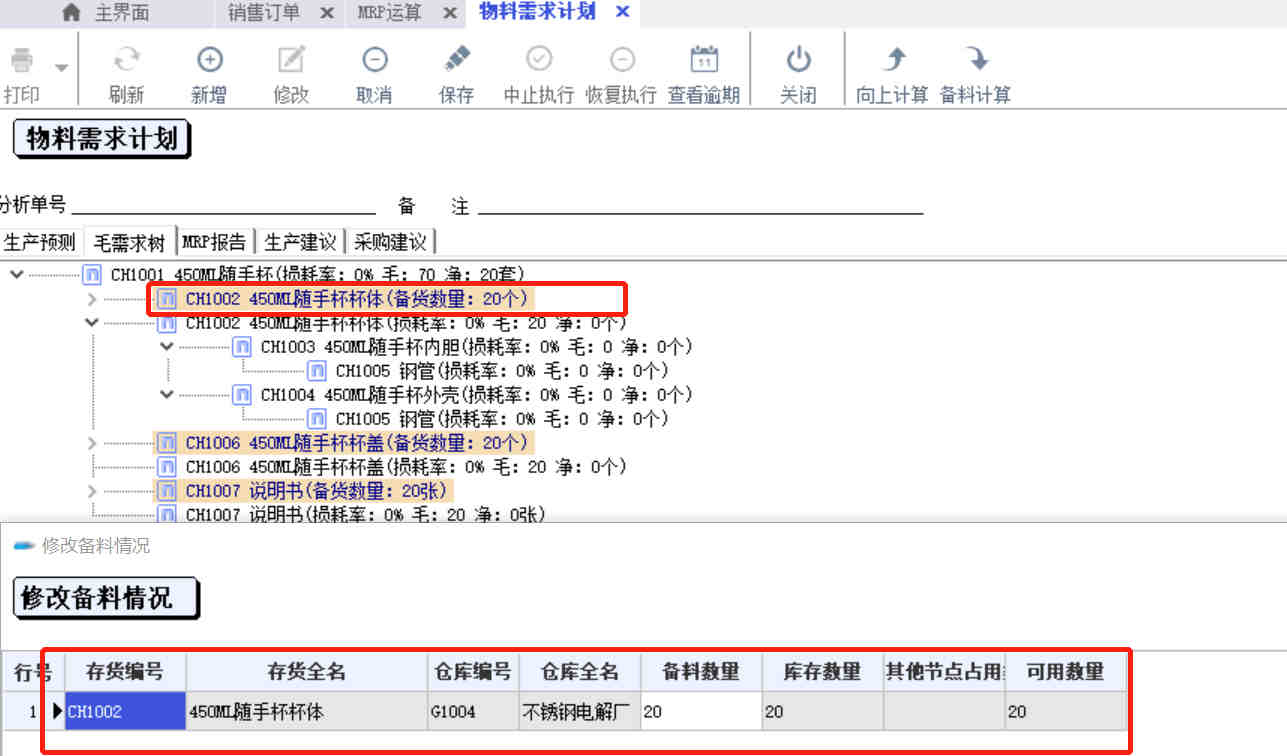Open the MRP报告 sub-tab
Screen dimensions: 1287x756
pos(214,242)
